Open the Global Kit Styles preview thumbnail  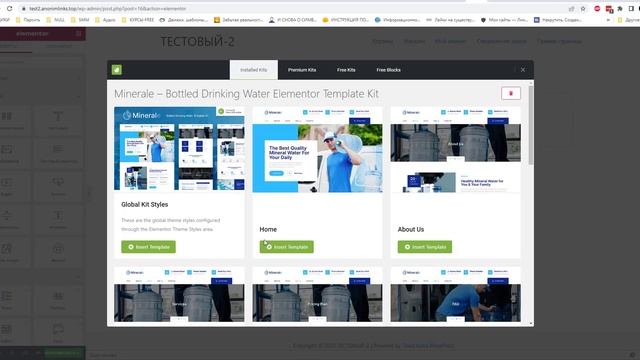pos(179,149)
